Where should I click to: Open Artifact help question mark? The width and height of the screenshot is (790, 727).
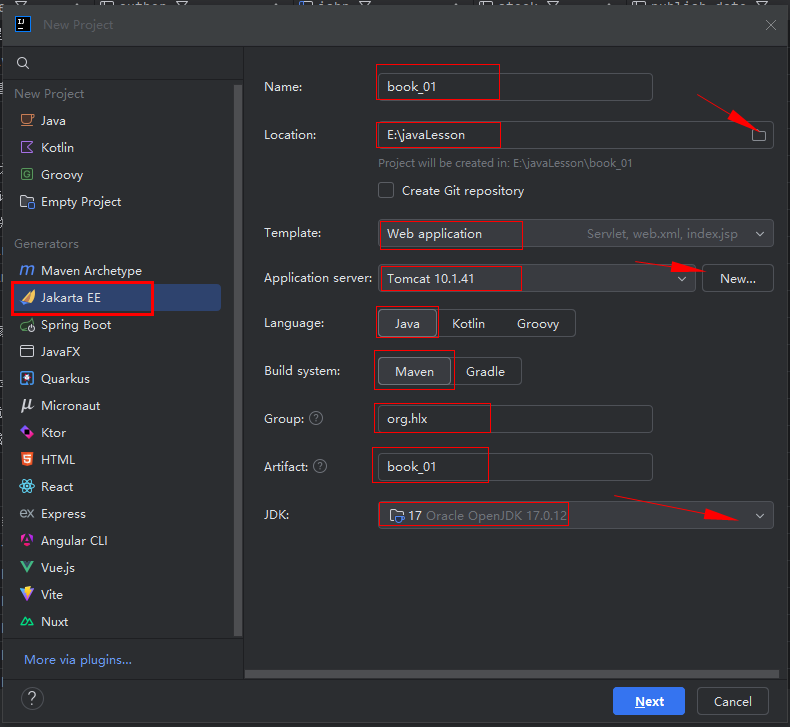point(320,466)
